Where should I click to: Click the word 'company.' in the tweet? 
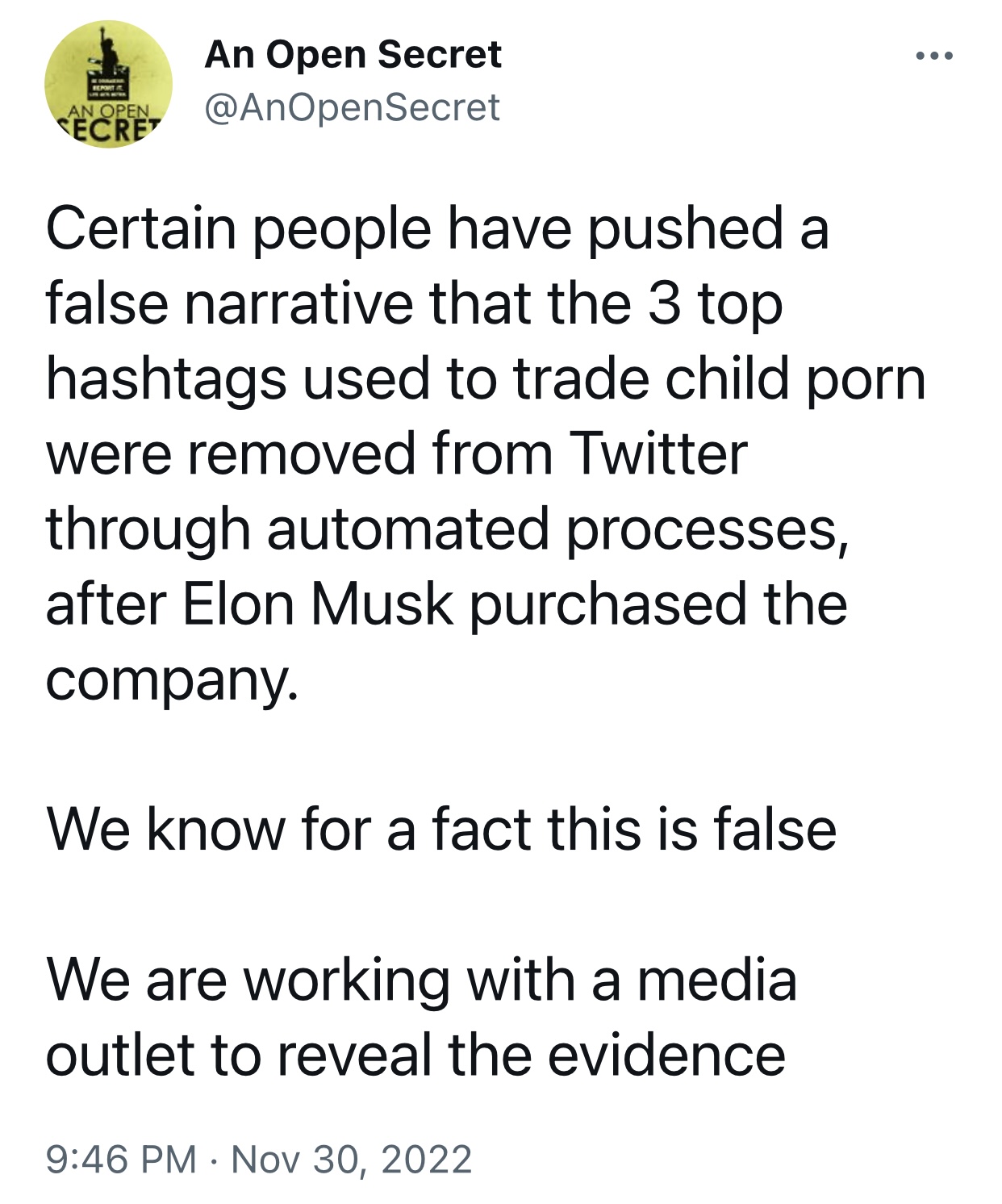[x=172, y=680]
